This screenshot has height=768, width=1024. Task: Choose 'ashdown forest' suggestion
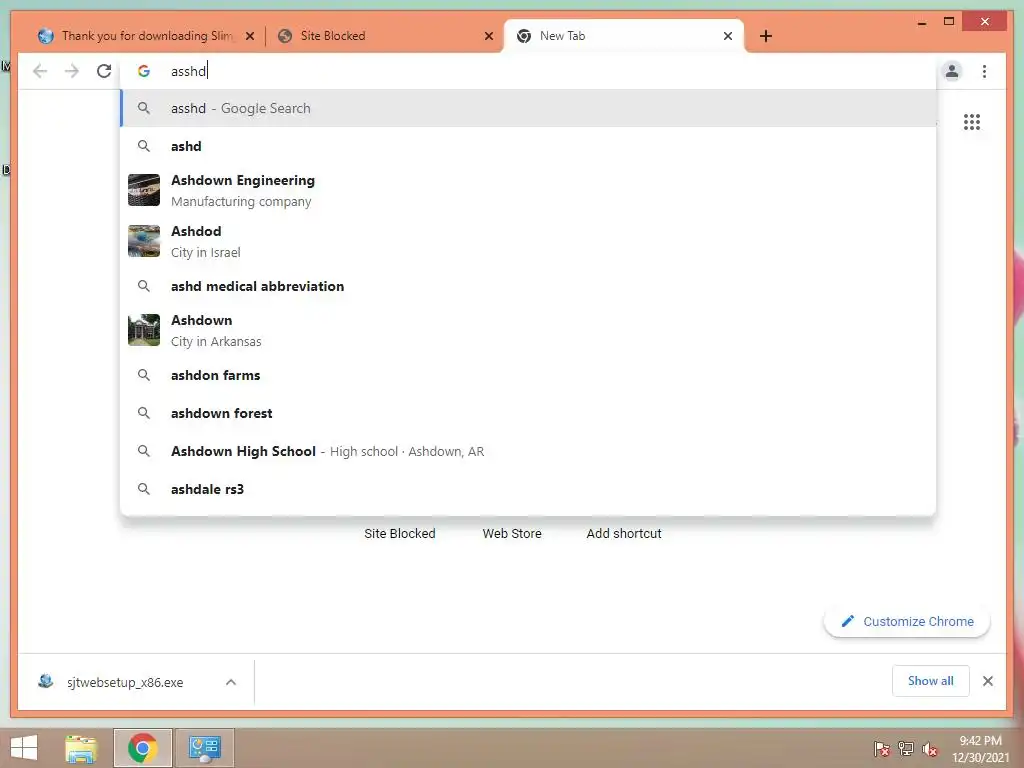[528, 413]
